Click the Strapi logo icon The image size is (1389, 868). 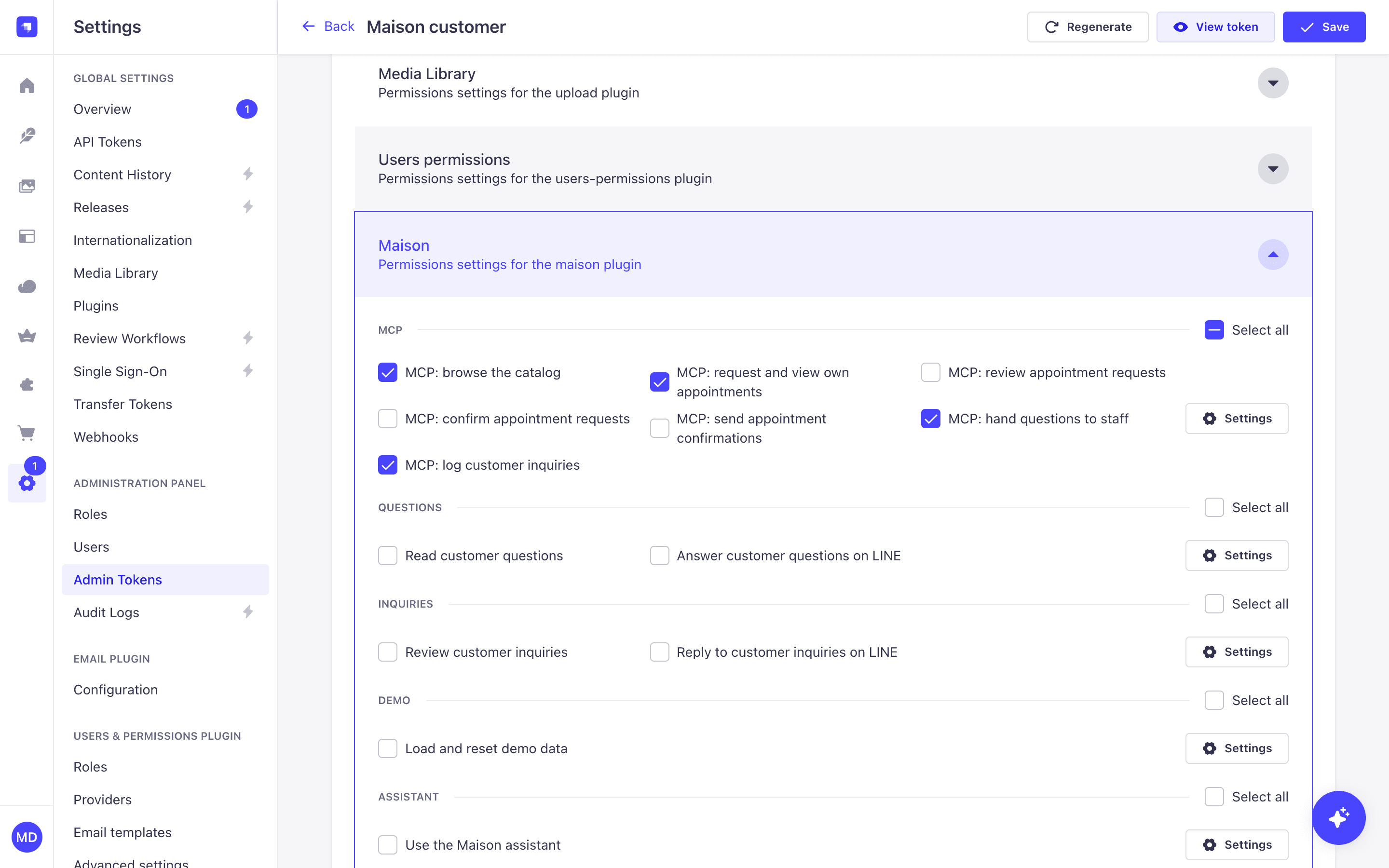(x=27, y=27)
